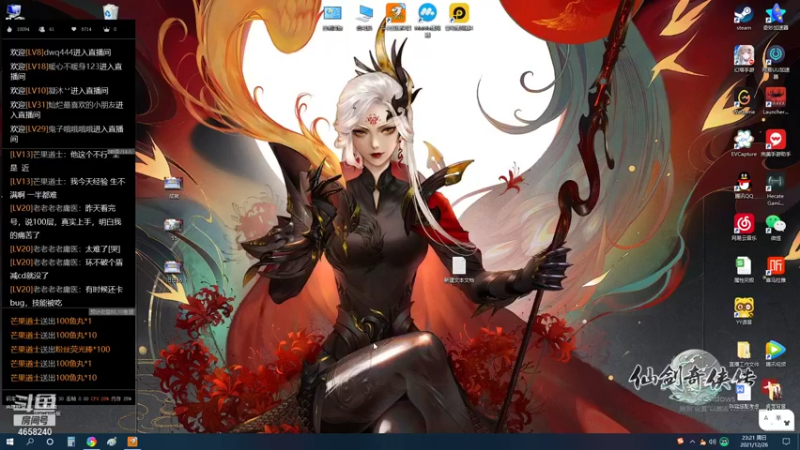Open the Recycle Bin
800x450 pixels.
(x=110, y=11)
